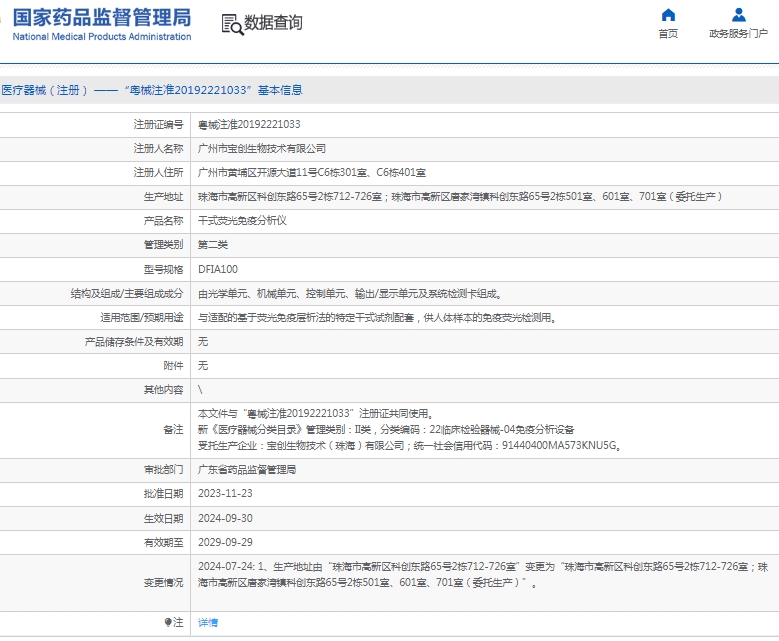Click the 注册证编号 label
Image resolution: width=779 pixels, height=641 pixels.
pos(158,124)
